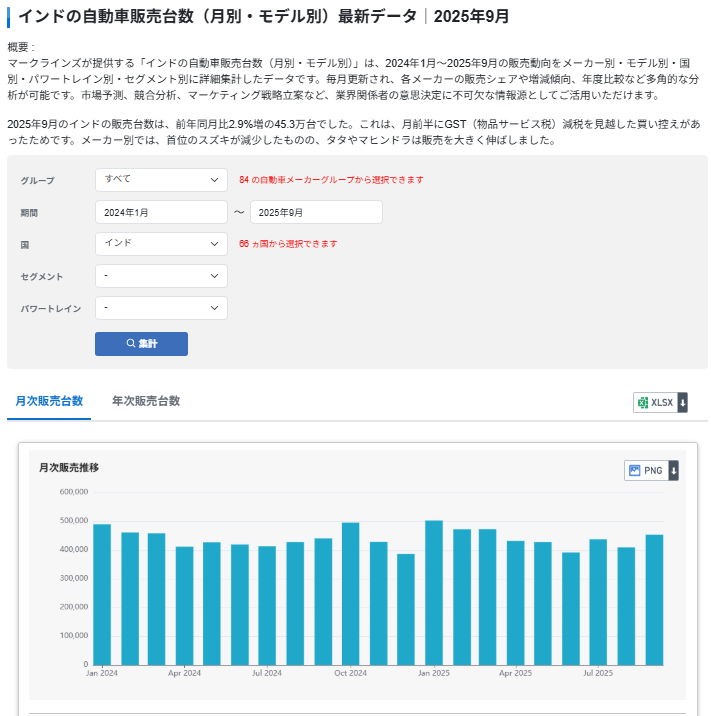Select the Oct 2024 bar in the chart
Viewport: 711px width, 716px height.
tap(350, 593)
